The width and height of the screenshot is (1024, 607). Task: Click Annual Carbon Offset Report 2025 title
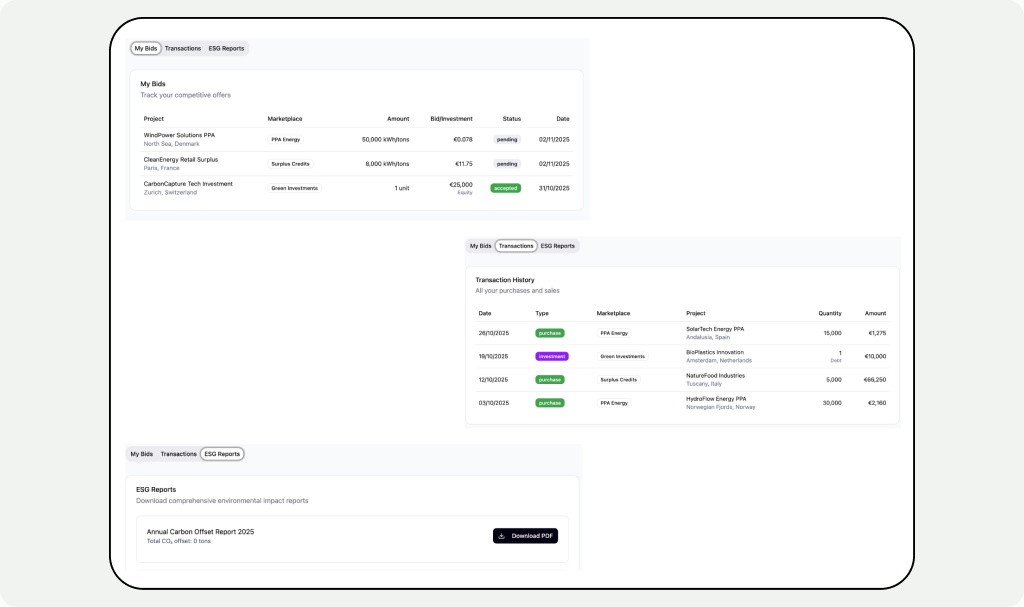click(x=200, y=532)
